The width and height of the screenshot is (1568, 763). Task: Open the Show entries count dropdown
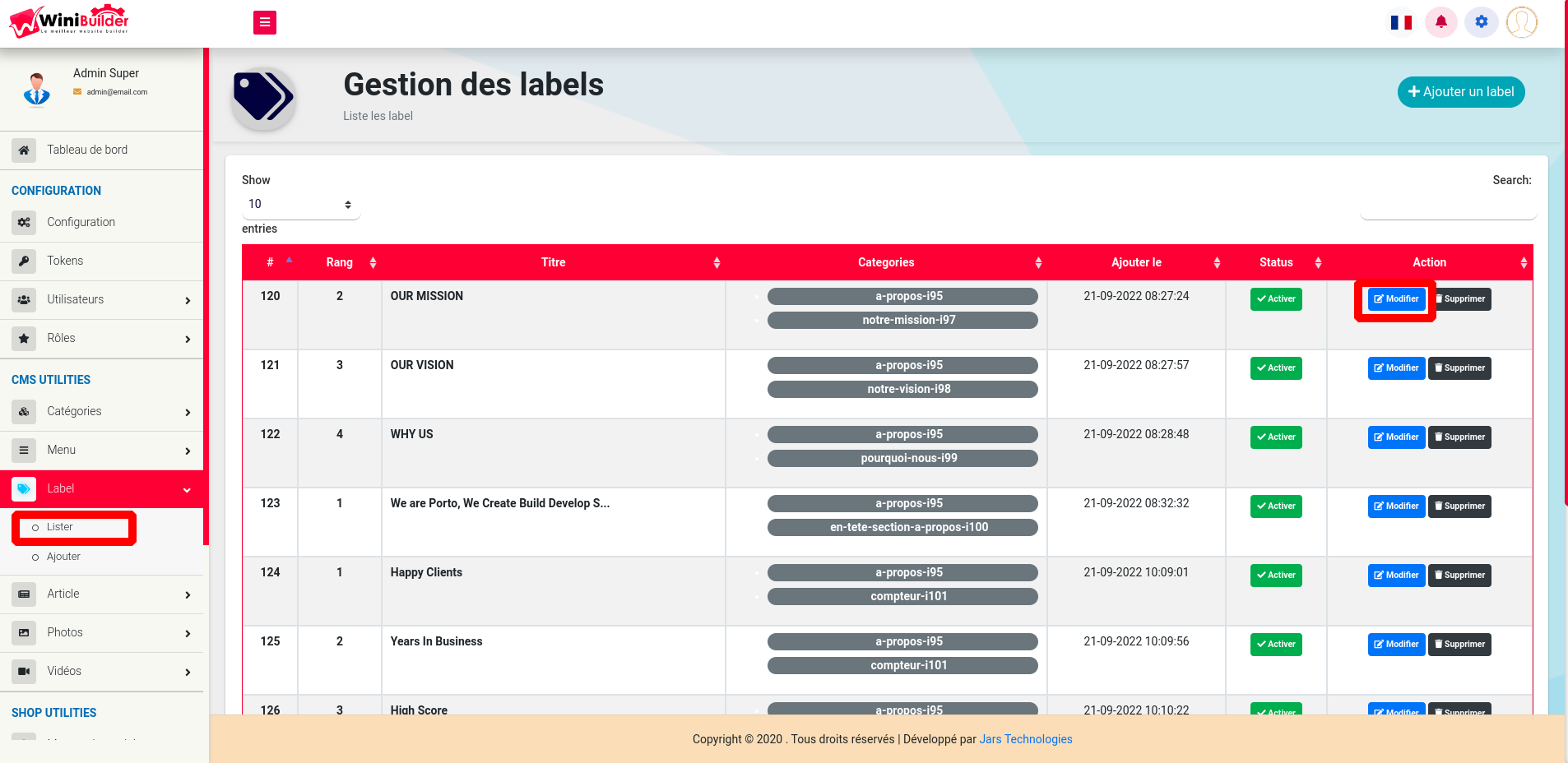[301, 205]
